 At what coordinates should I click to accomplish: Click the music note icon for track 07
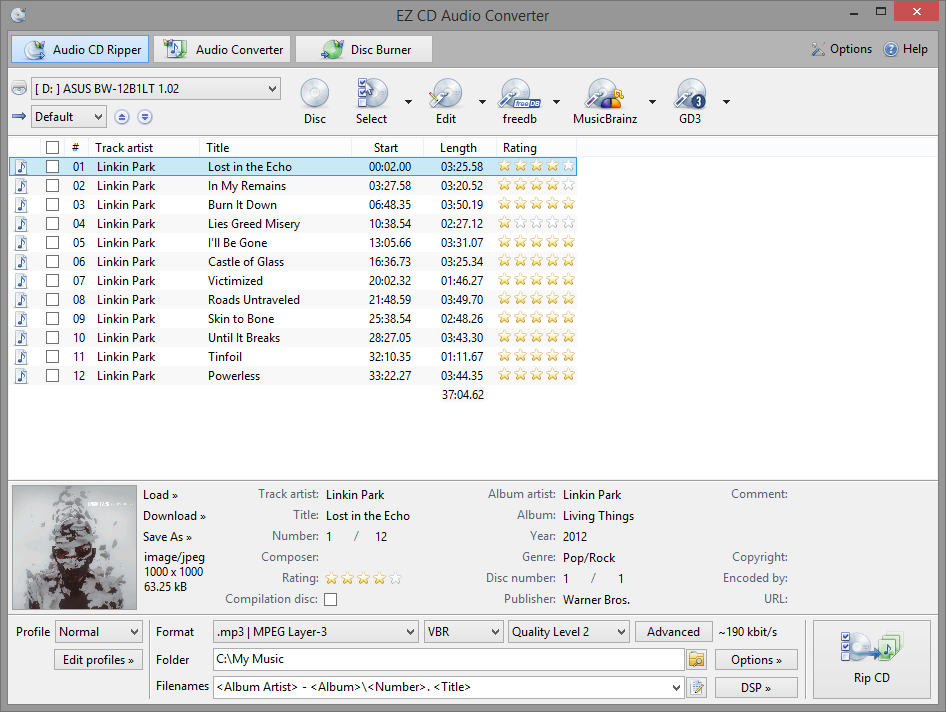point(21,281)
